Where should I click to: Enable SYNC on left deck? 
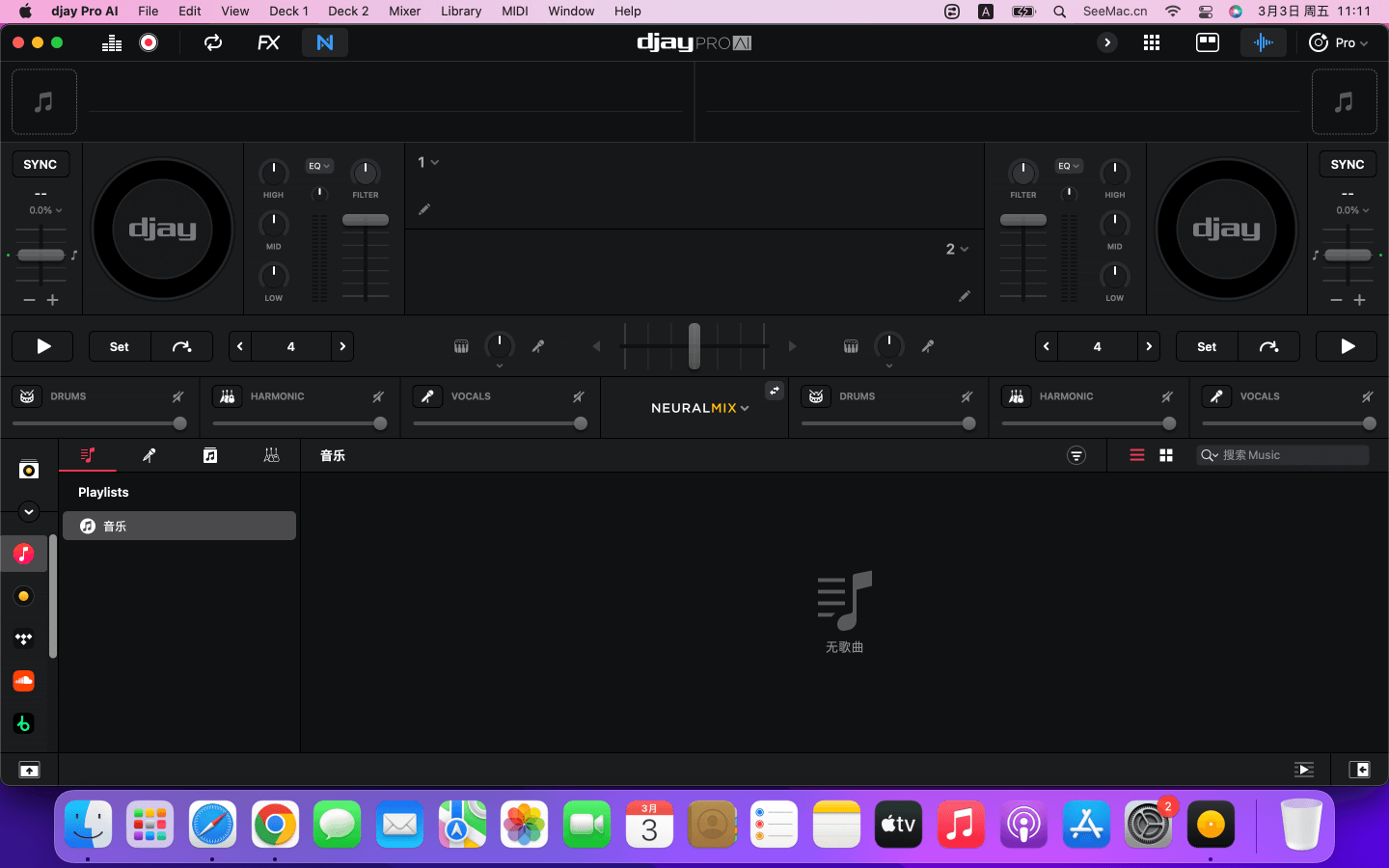tap(41, 165)
